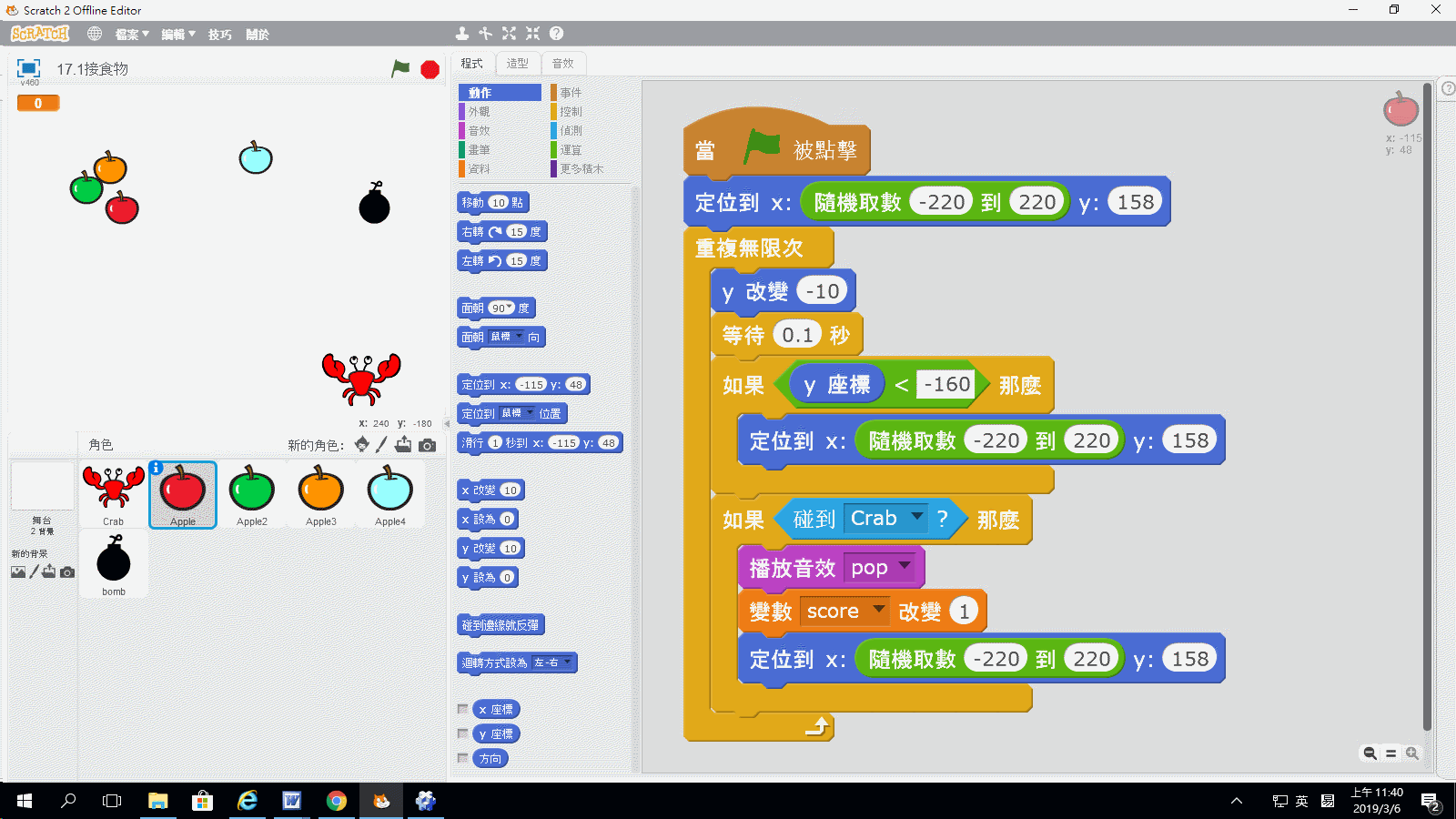
Task: Open the go to target dropdown in palette
Action: pos(530,413)
